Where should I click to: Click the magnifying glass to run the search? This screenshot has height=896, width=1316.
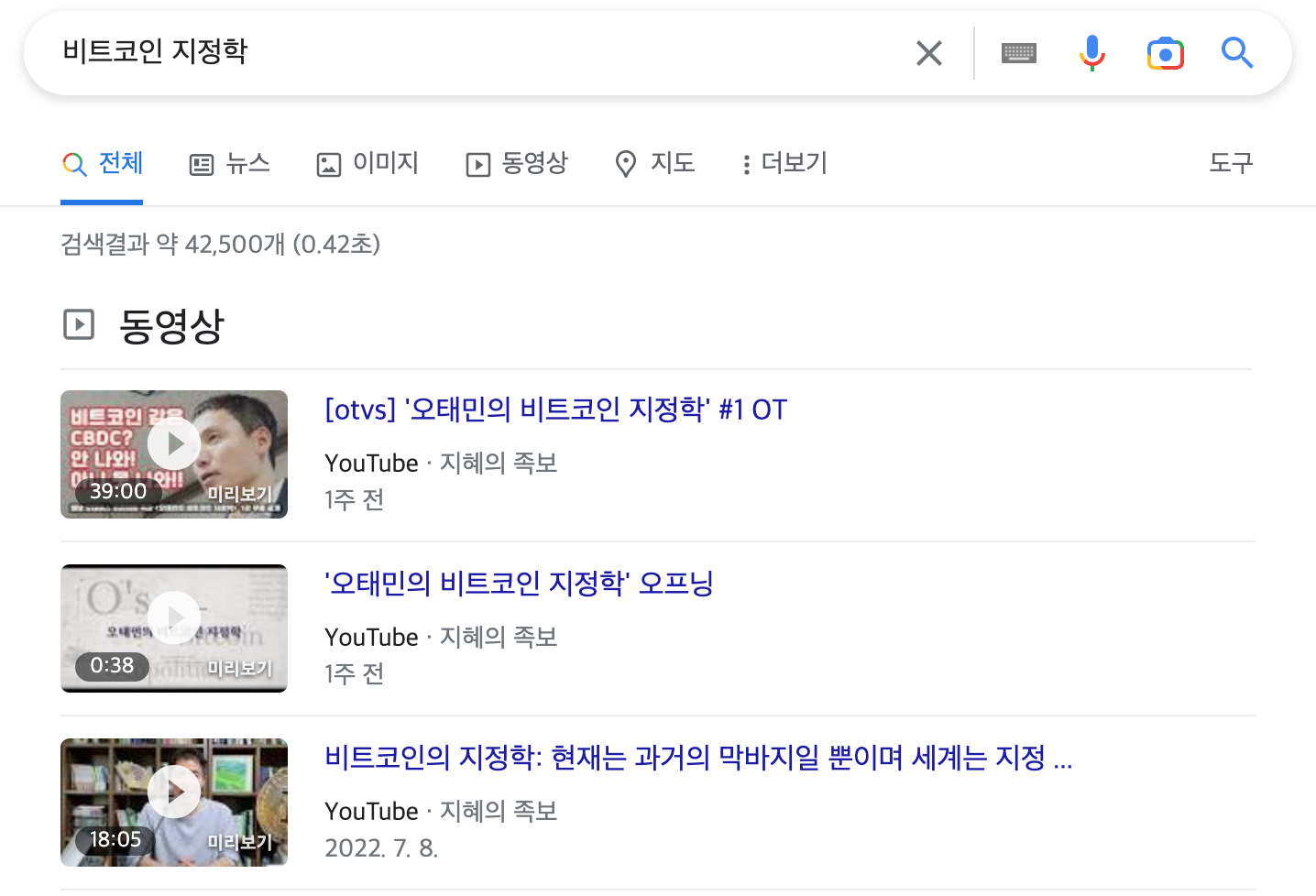1237,53
